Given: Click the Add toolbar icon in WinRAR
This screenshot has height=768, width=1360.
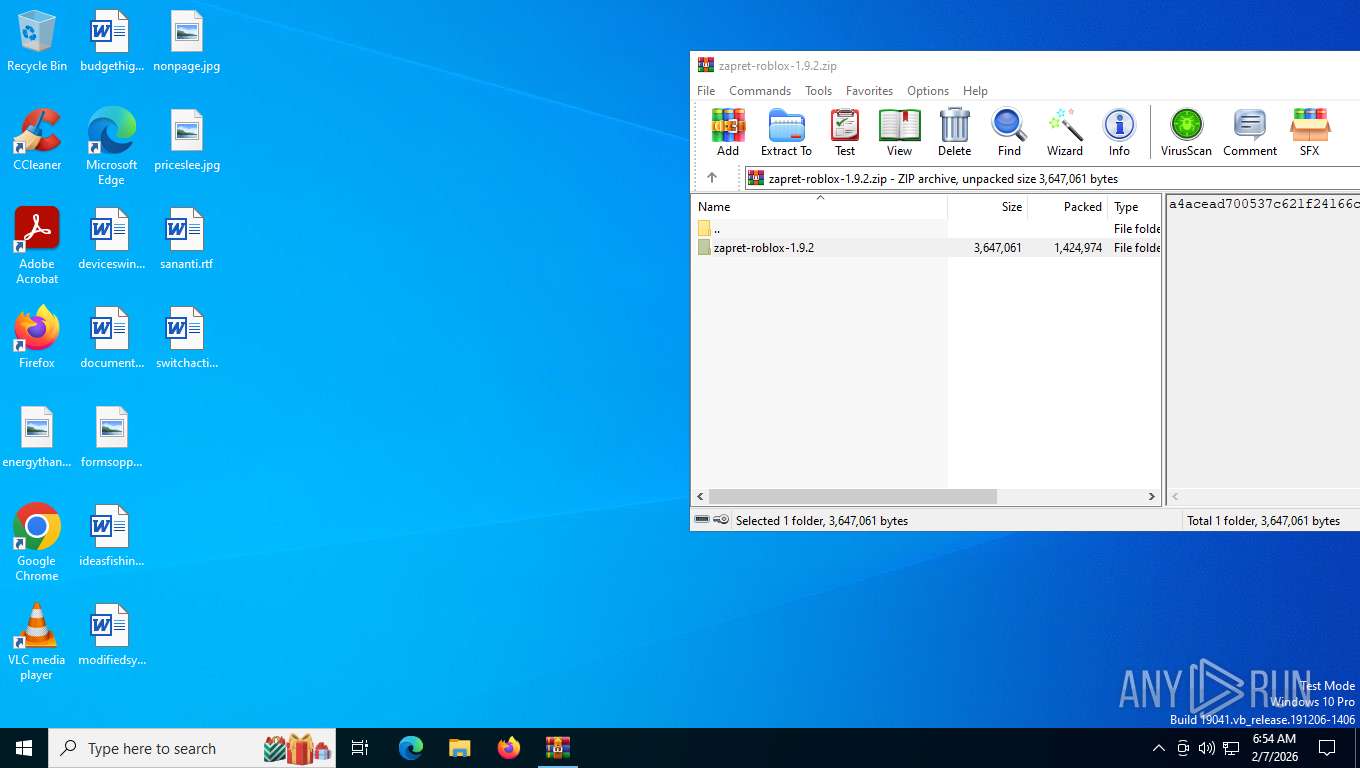Looking at the screenshot, I should click(x=728, y=133).
